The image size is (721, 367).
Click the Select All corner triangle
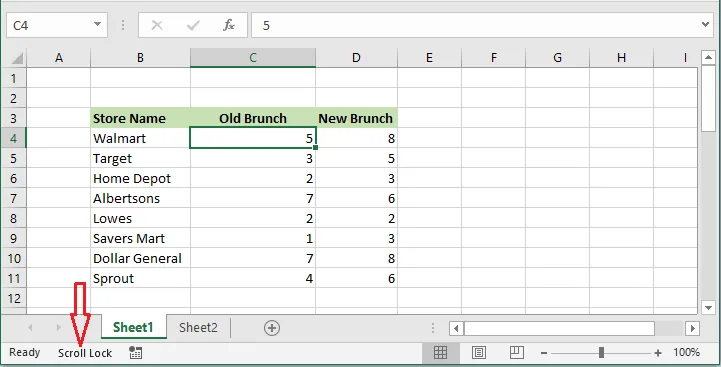[17, 58]
